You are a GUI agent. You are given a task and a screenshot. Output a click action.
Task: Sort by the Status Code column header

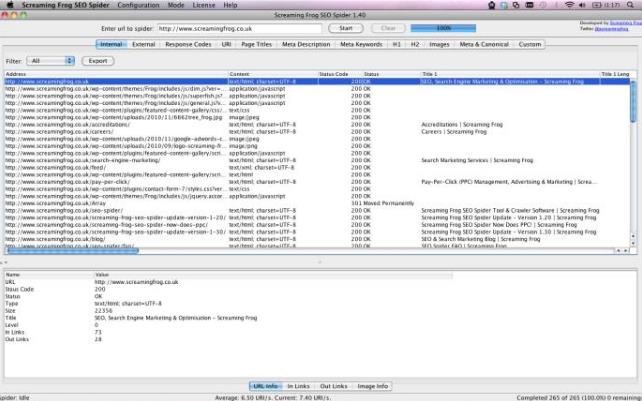pyautogui.click(x=334, y=74)
